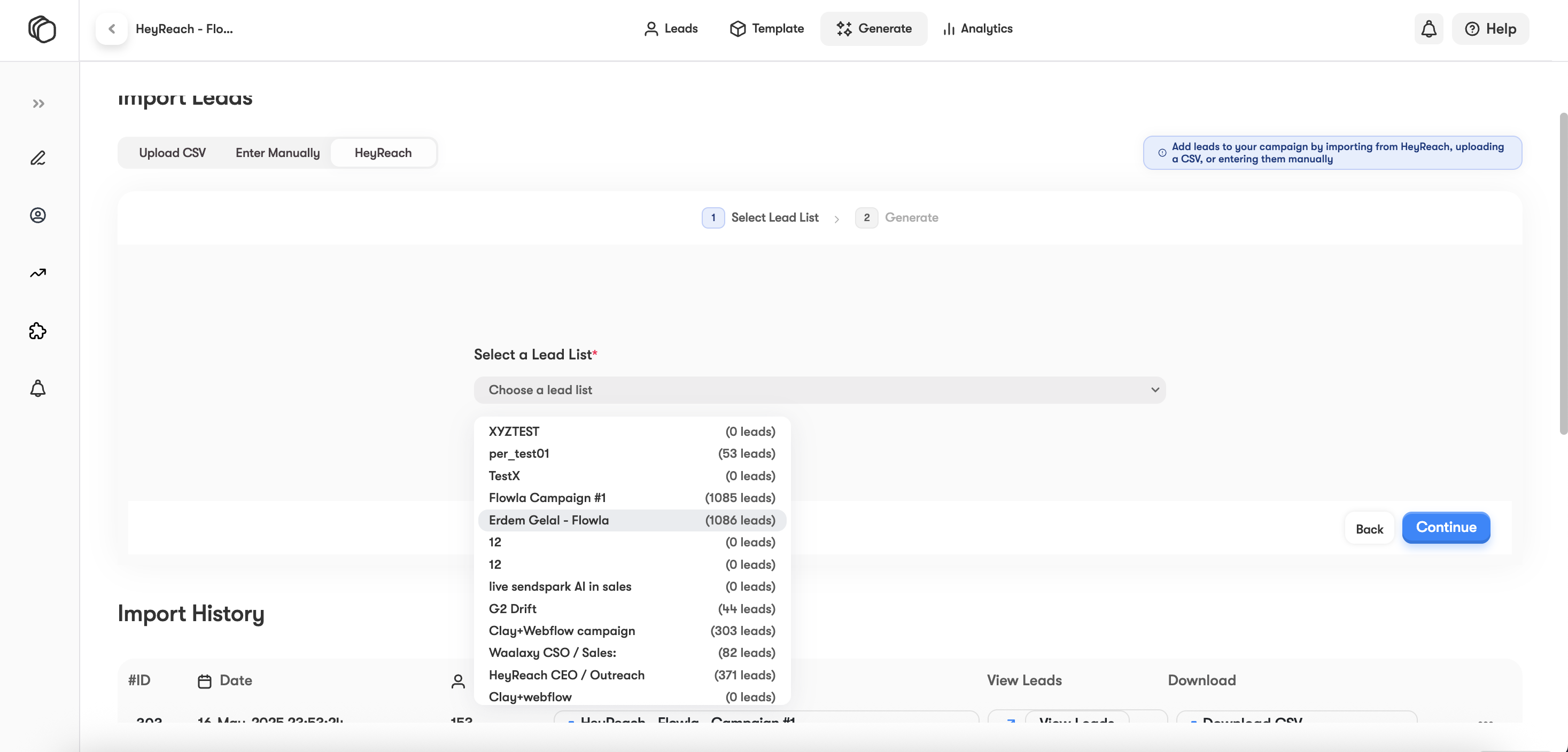
Task: Open the trending analytics sidebar icon
Action: [x=38, y=273]
